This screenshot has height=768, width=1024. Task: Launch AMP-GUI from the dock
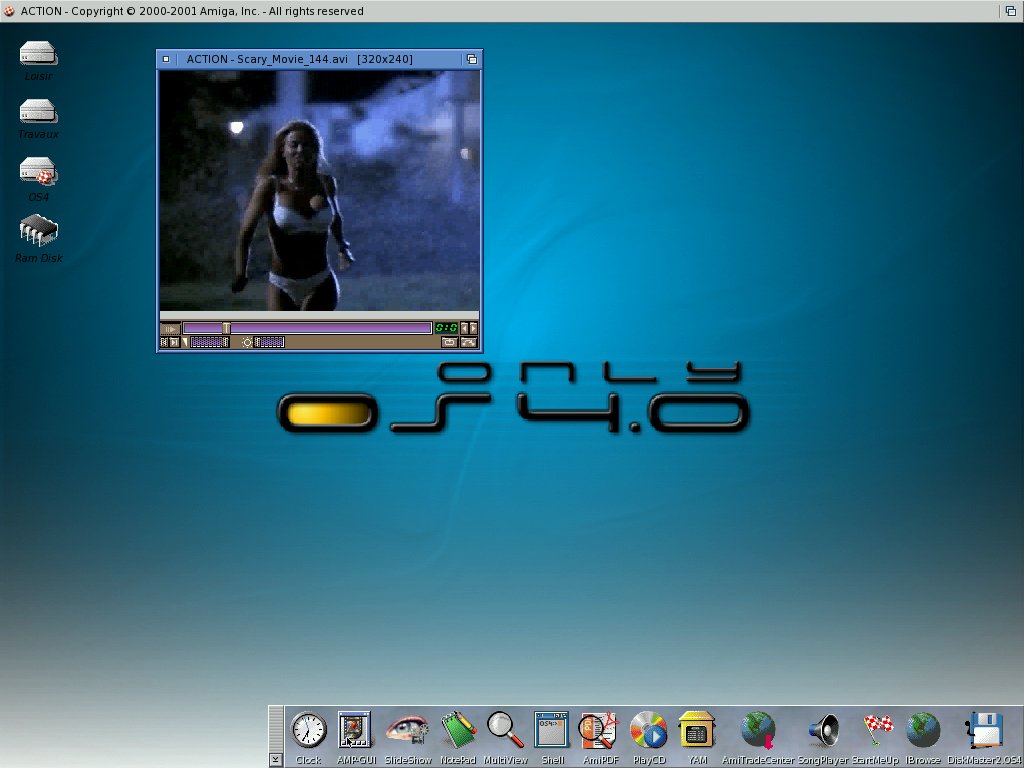click(355, 730)
